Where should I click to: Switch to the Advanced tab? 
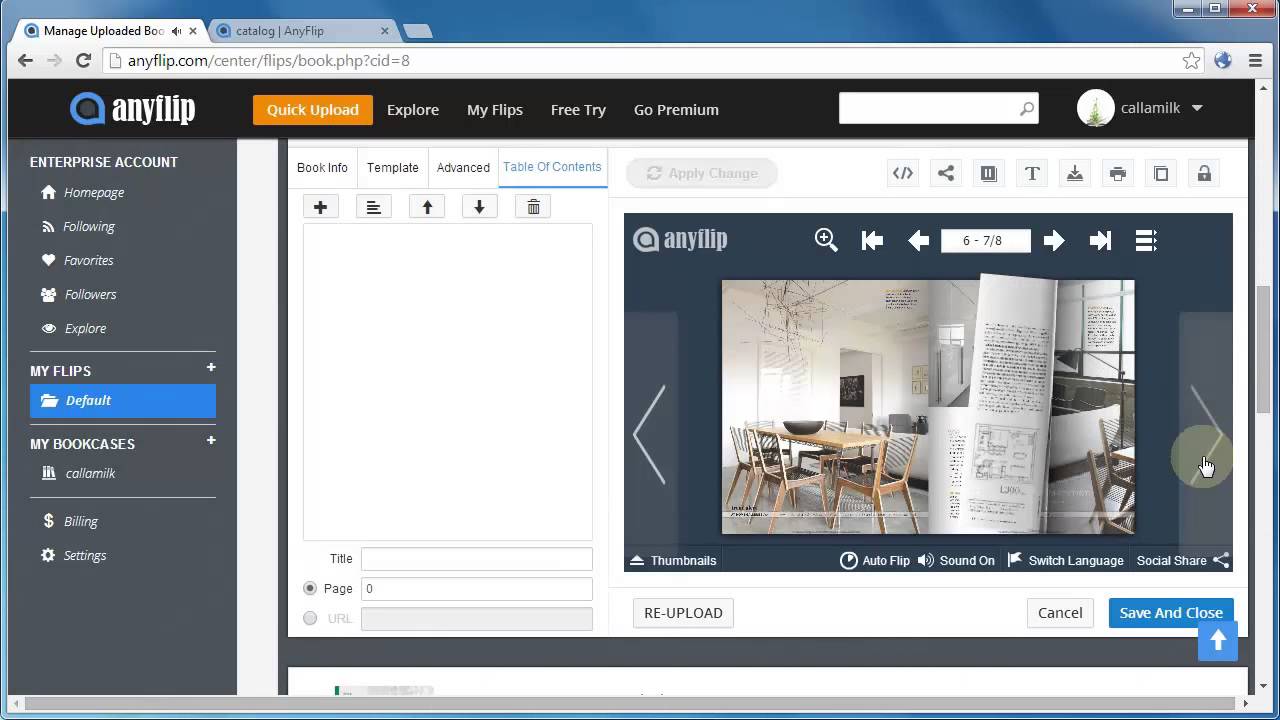[463, 168]
